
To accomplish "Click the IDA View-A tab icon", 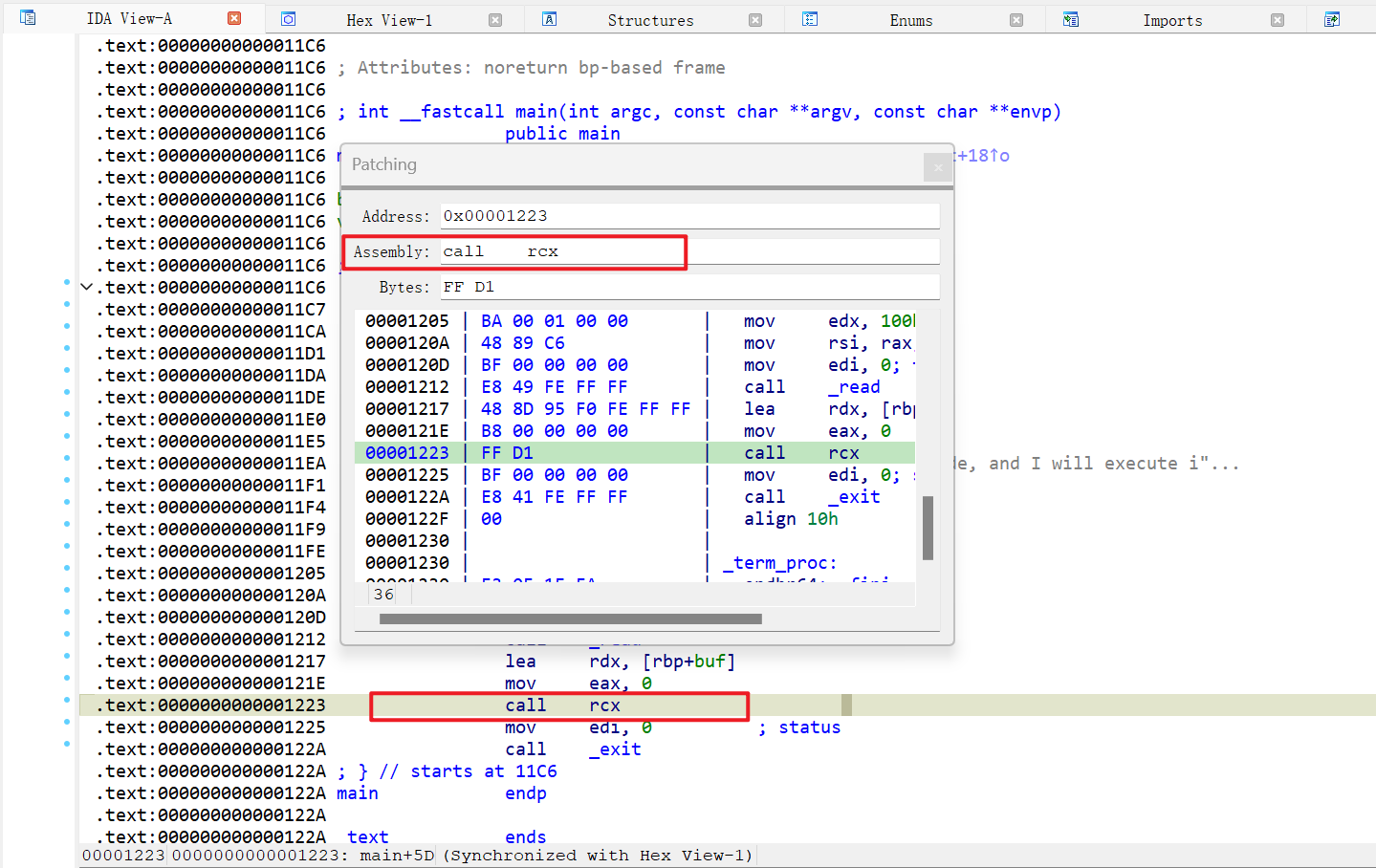I will 28,18.
